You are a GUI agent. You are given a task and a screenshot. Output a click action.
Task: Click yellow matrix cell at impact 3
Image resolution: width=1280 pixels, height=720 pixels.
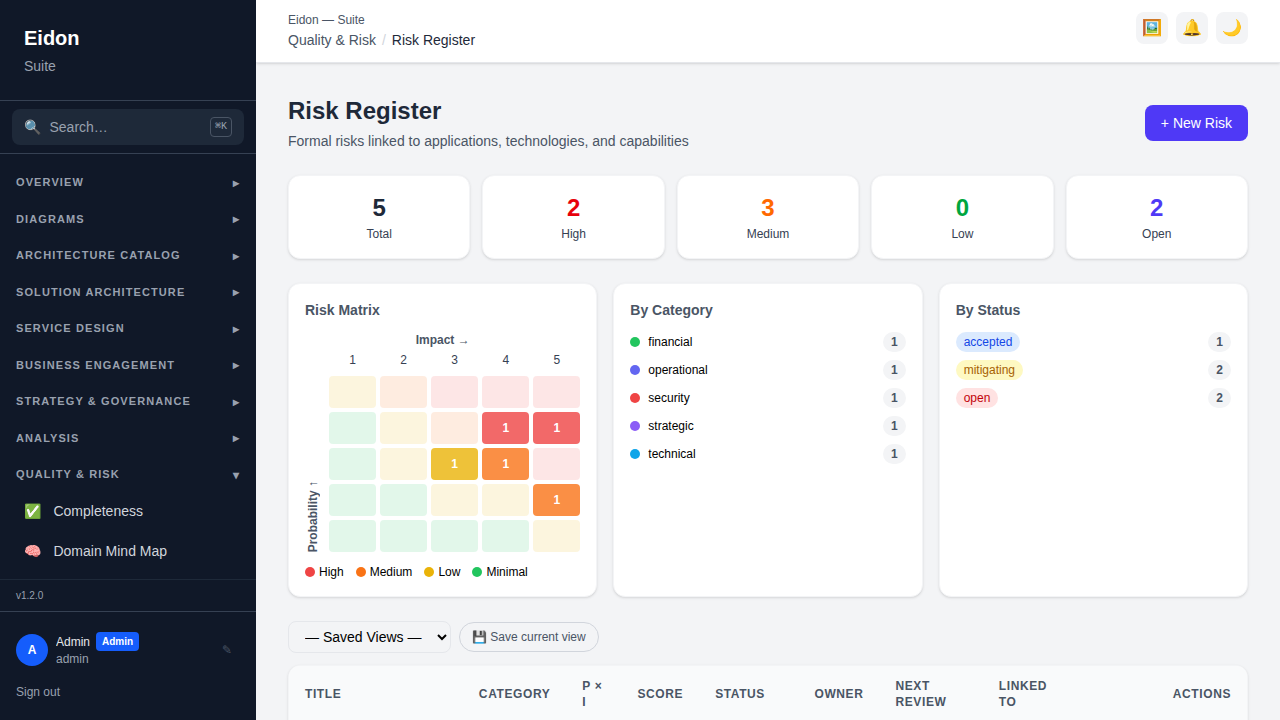[454, 464]
